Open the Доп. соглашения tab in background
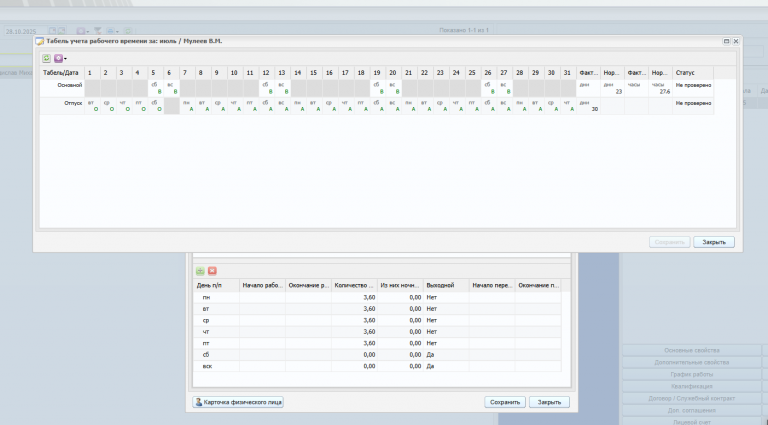 pos(692,410)
